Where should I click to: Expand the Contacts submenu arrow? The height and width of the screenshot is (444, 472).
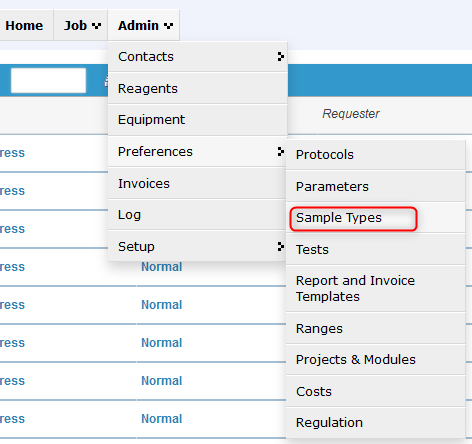pos(281,57)
